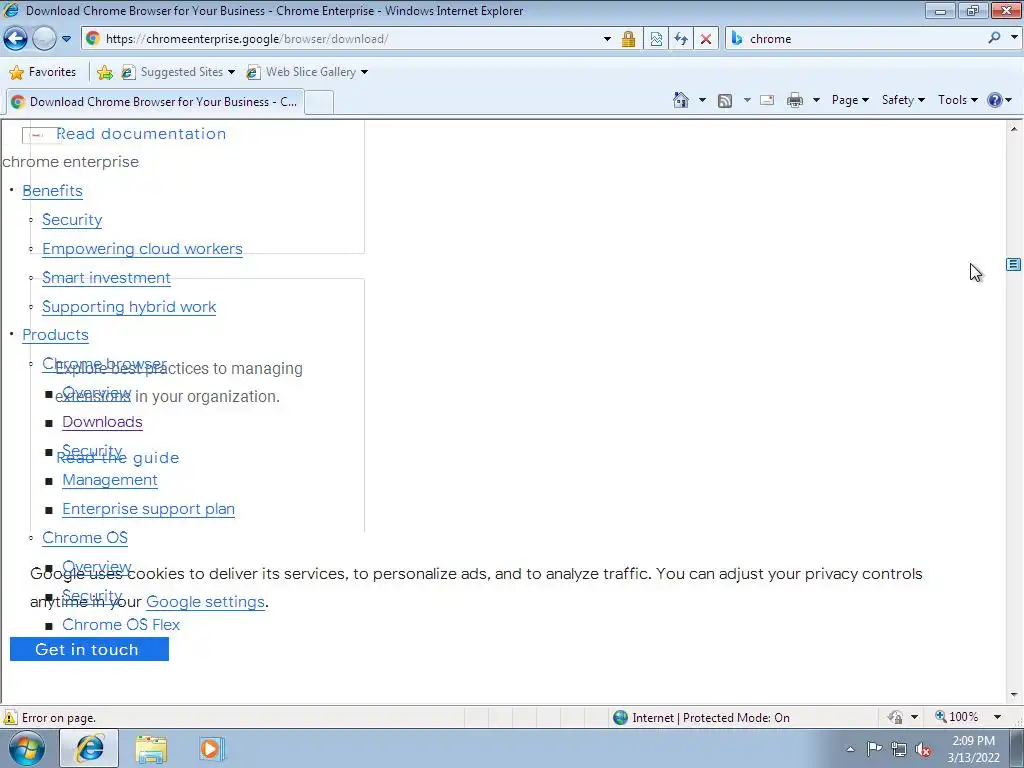
Task: Open the Empowering cloud workers link
Action: pos(142,249)
